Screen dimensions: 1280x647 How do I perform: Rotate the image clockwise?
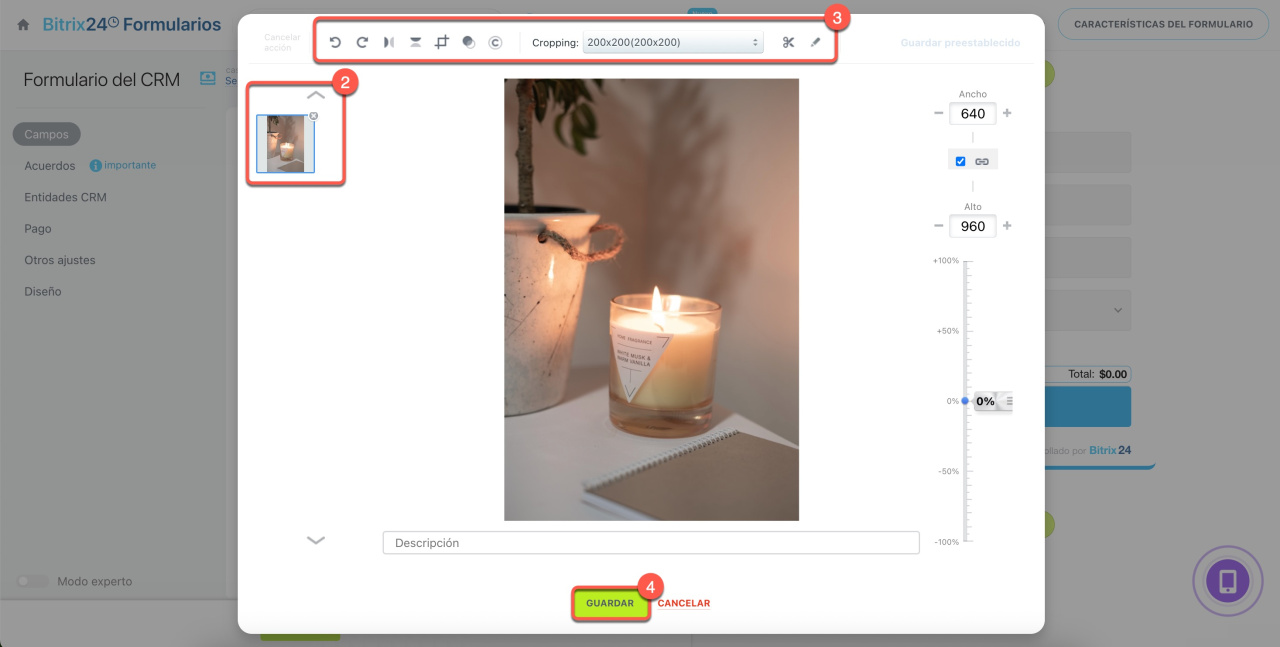(x=362, y=43)
